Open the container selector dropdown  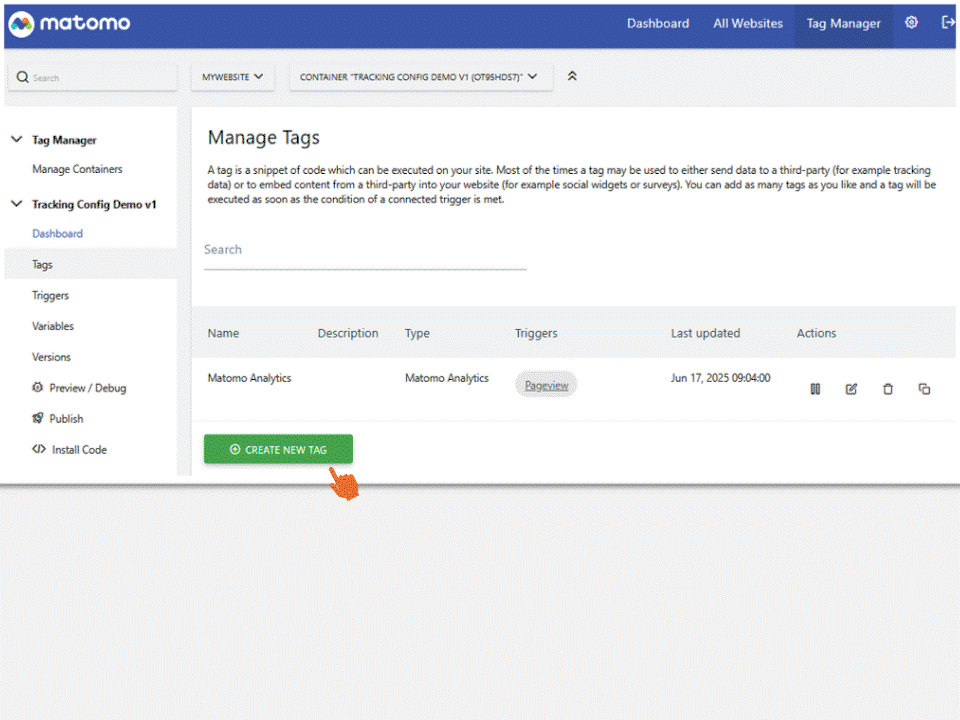tap(420, 75)
